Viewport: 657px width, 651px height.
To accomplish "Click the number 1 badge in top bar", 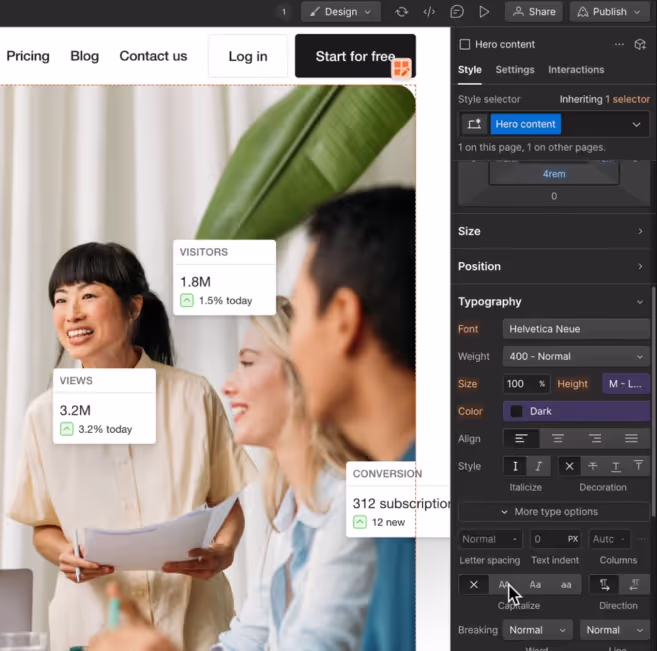I will [x=284, y=12].
